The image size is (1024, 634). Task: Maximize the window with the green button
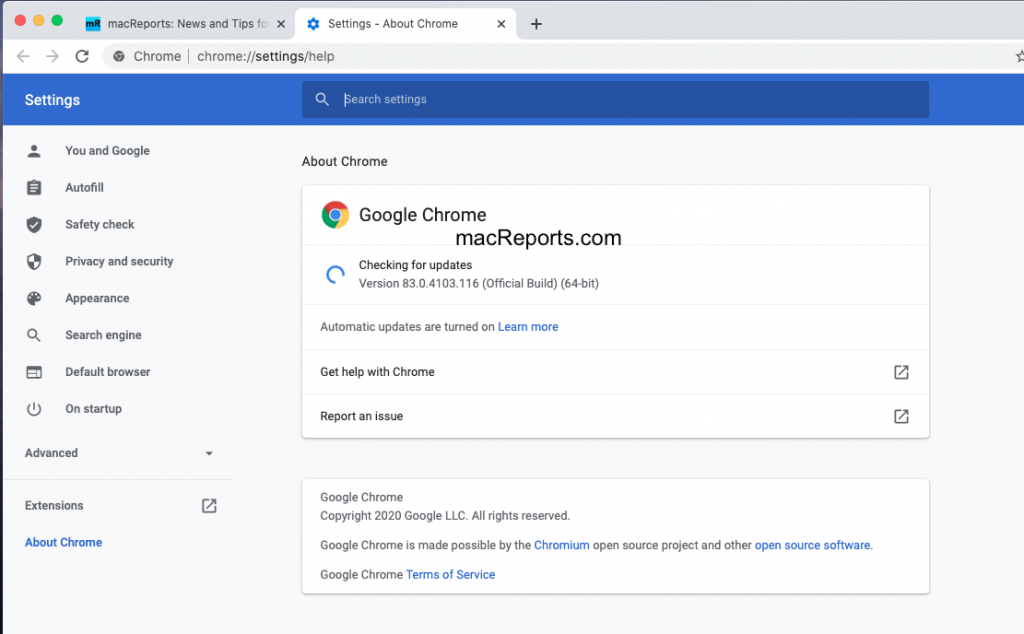tap(57, 20)
